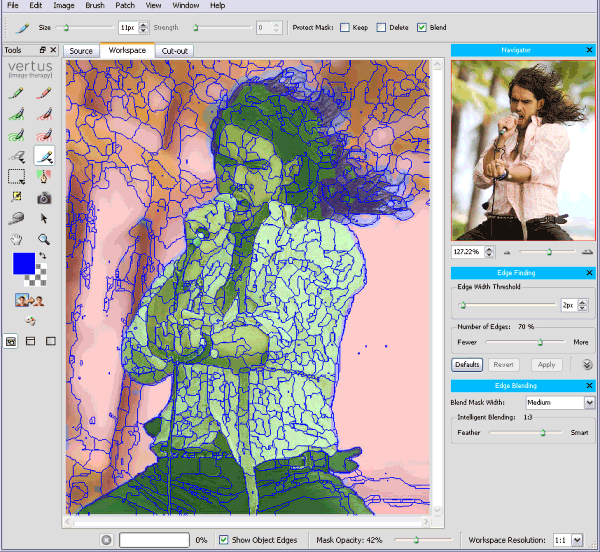The image size is (600, 552).
Task: Switch to the Source tab
Action: tap(81, 50)
